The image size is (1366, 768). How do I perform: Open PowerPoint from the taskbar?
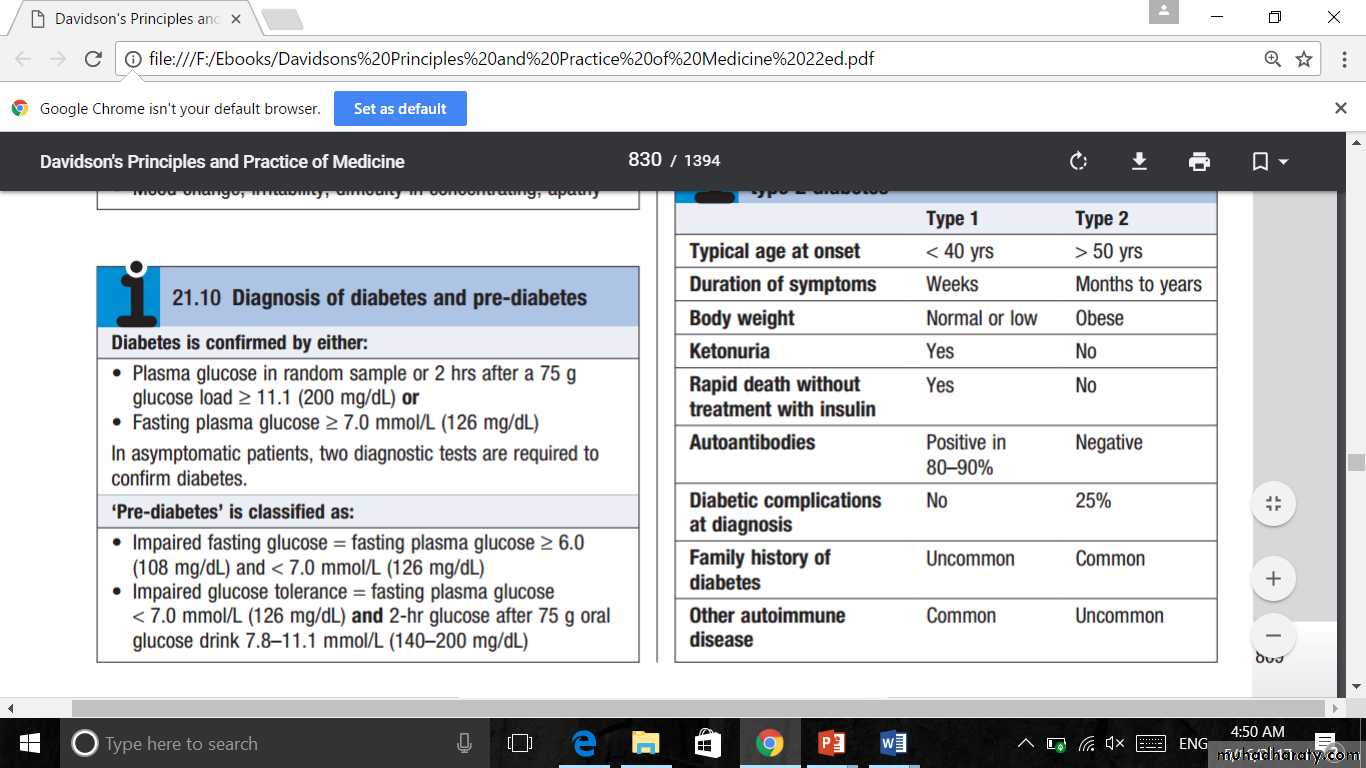click(831, 743)
